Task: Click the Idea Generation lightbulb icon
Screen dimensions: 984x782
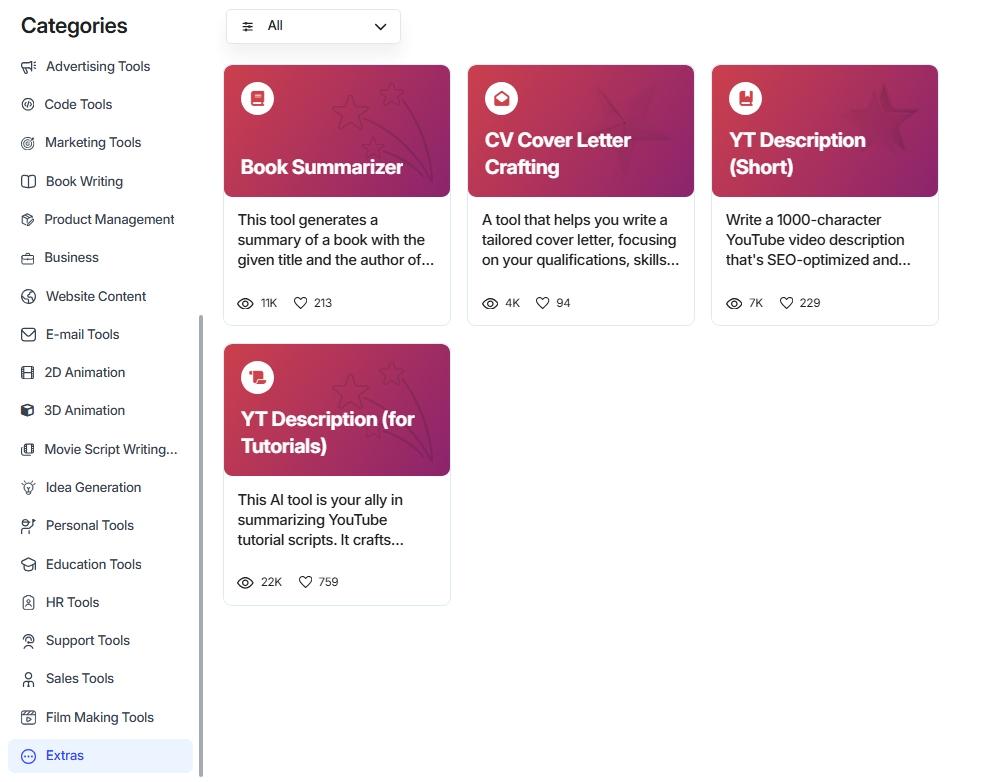Action: pyautogui.click(x=28, y=488)
